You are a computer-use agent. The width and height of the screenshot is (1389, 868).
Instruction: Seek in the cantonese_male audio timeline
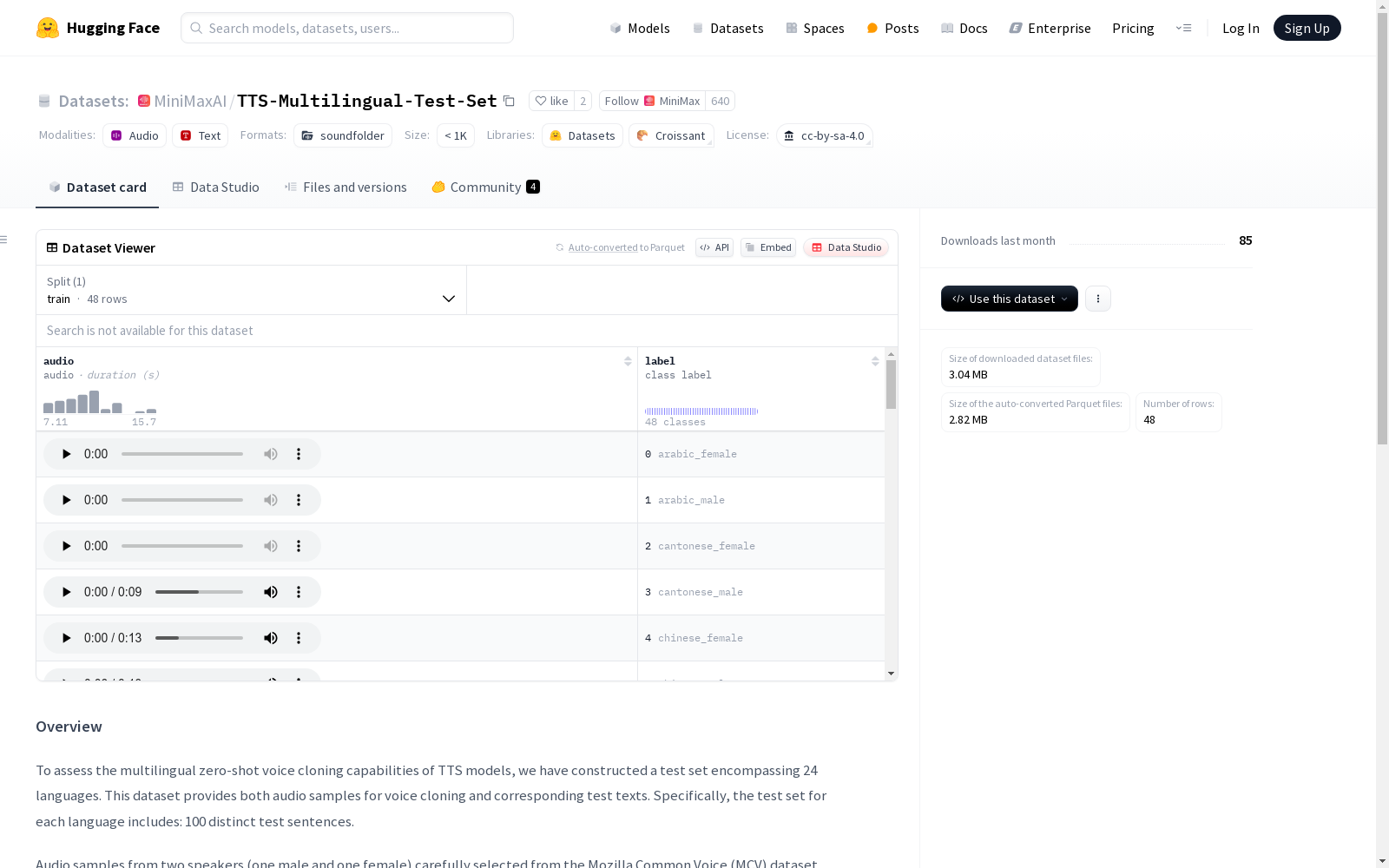coord(199,592)
